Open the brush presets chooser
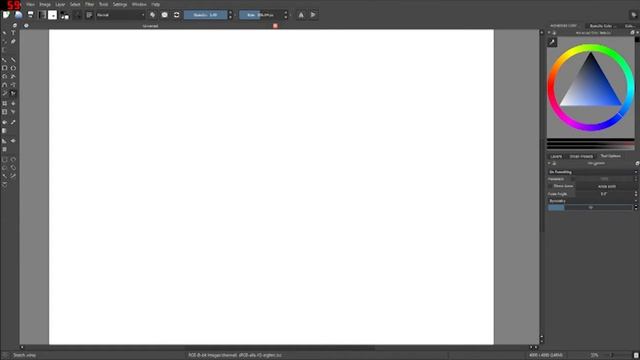This screenshot has height=360, width=640. [x=89, y=15]
